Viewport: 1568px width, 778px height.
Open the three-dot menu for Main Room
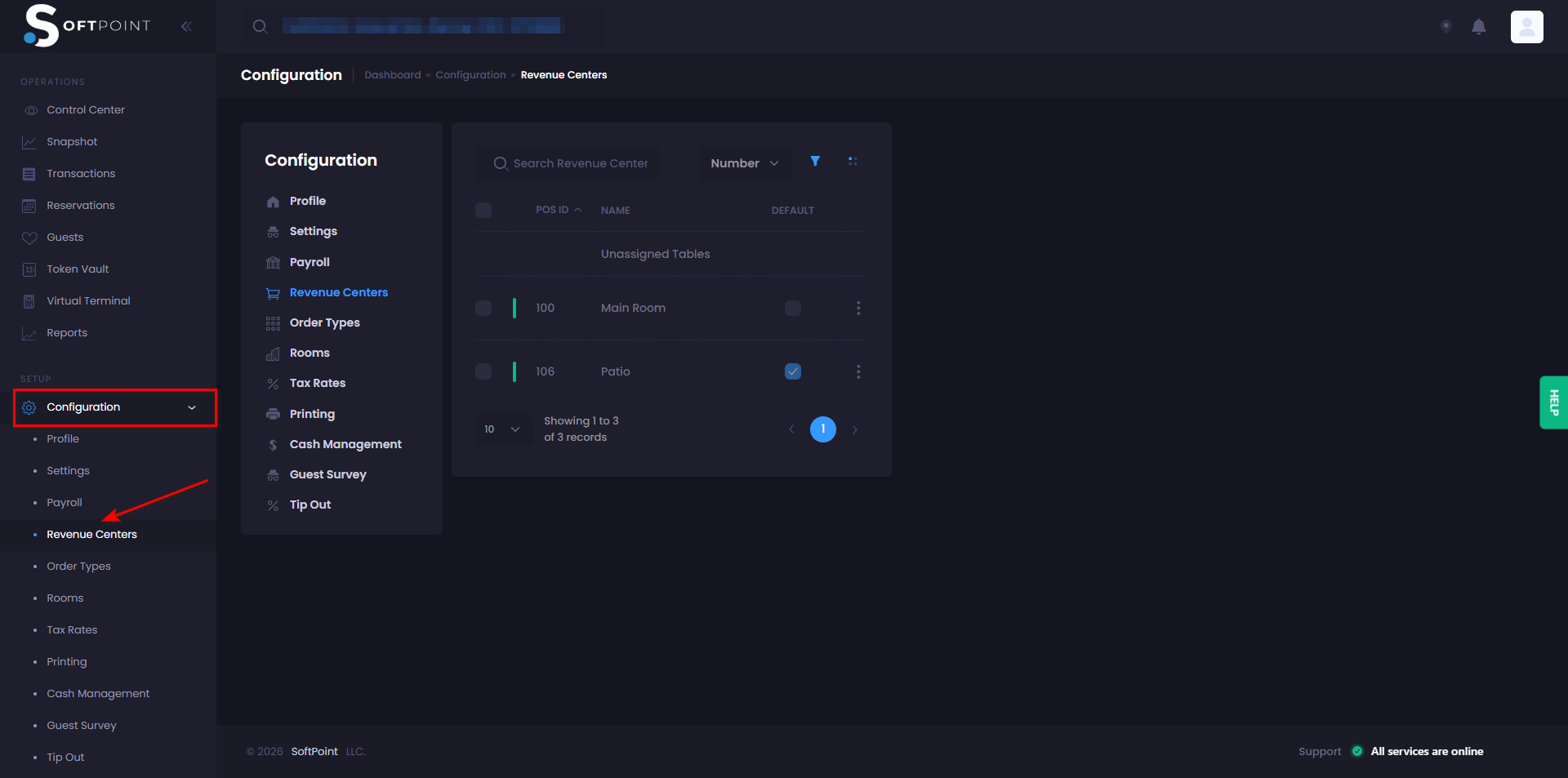(857, 308)
